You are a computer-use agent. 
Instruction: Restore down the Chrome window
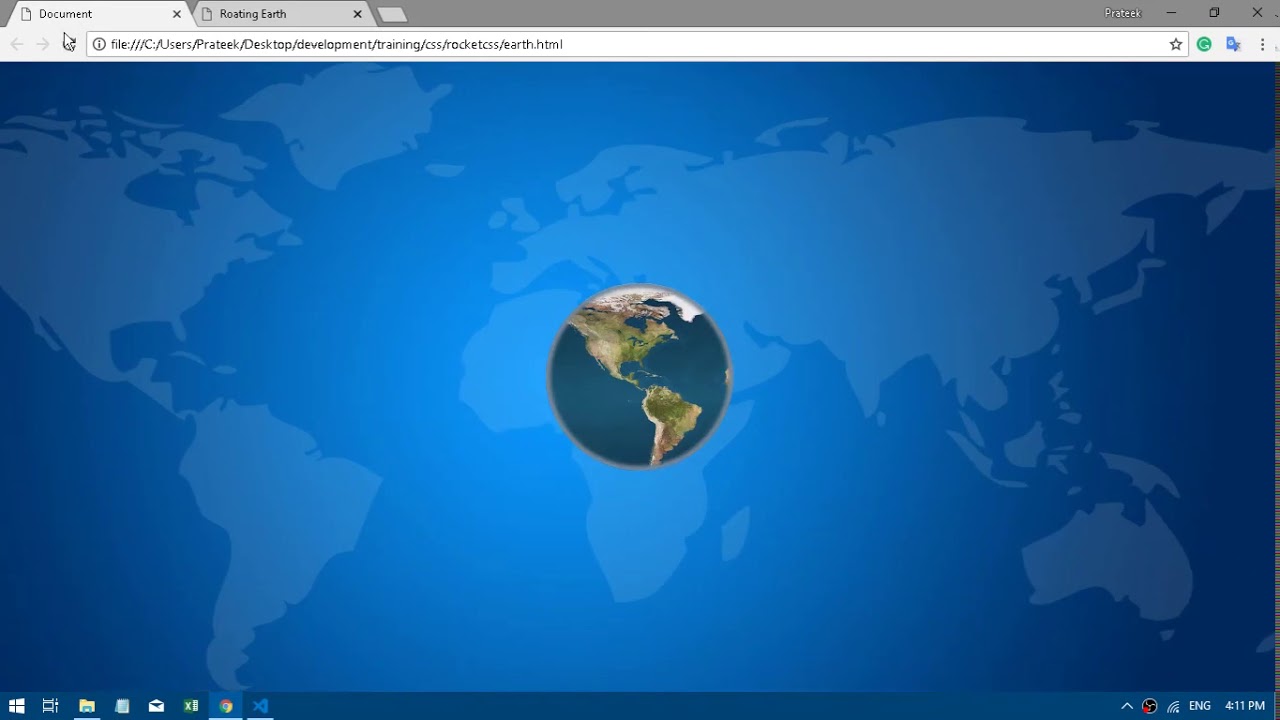point(1214,13)
